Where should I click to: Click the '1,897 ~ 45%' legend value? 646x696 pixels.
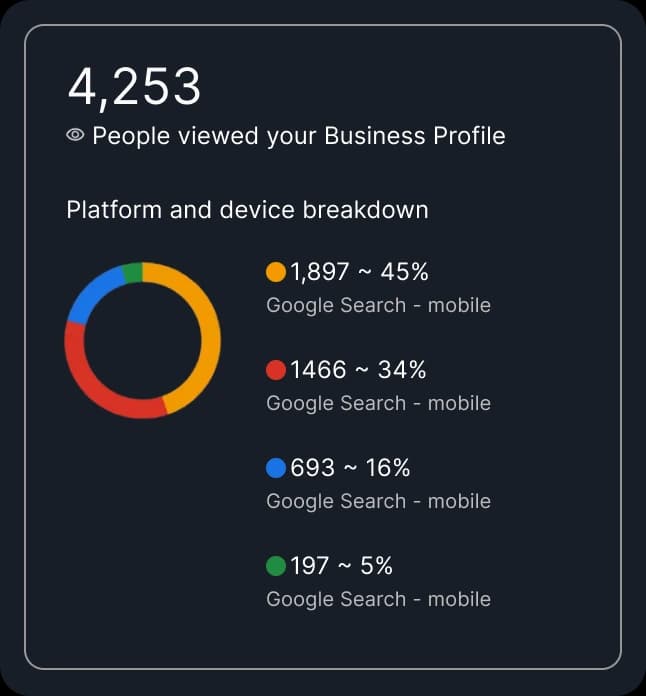click(359, 272)
